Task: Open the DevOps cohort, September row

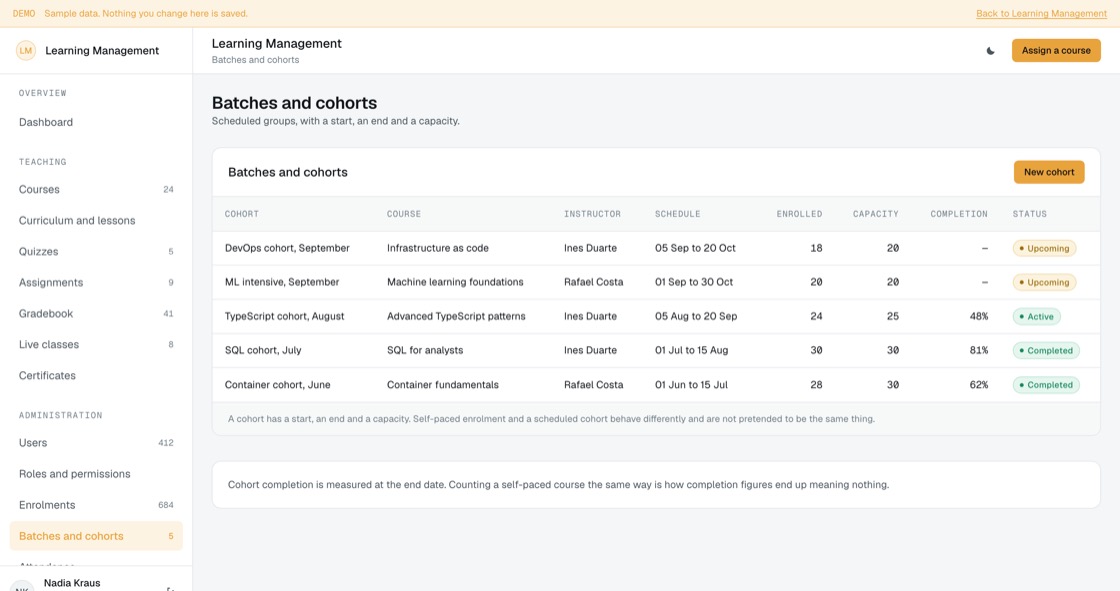Action: (656, 248)
